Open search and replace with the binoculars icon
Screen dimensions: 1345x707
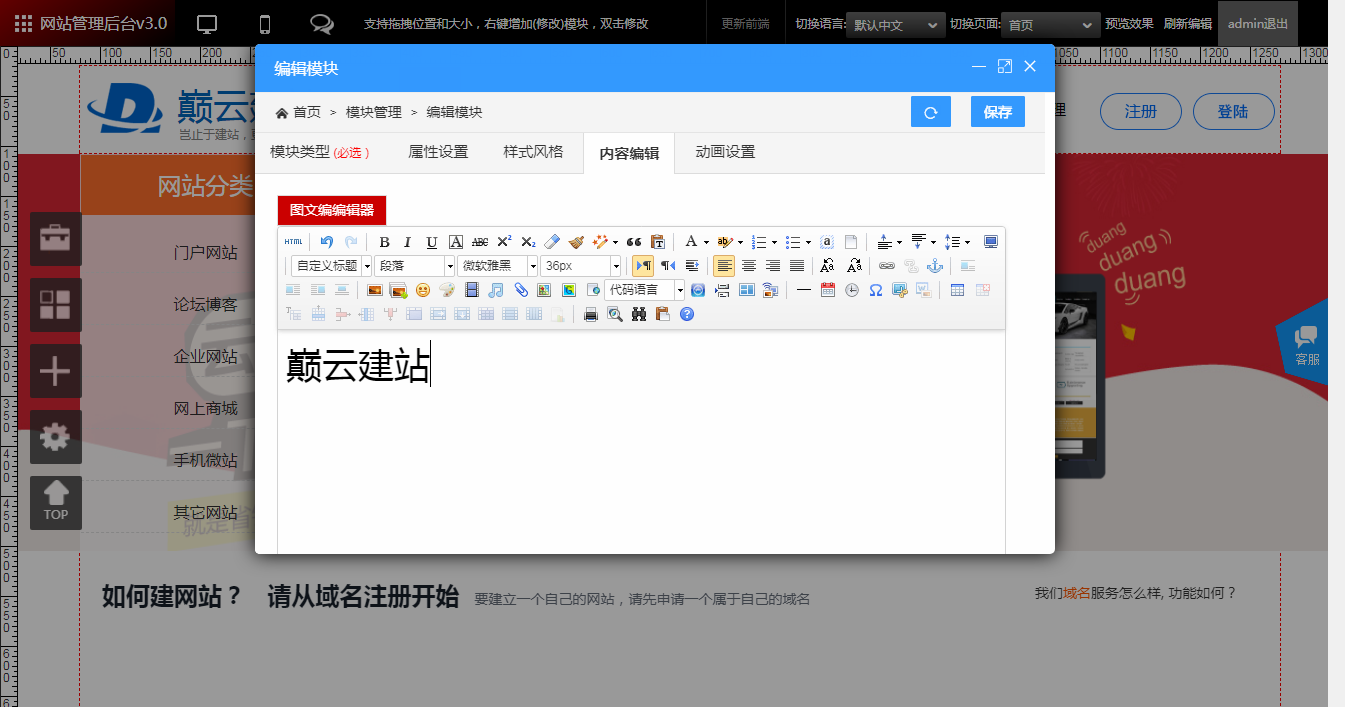tap(638, 314)
